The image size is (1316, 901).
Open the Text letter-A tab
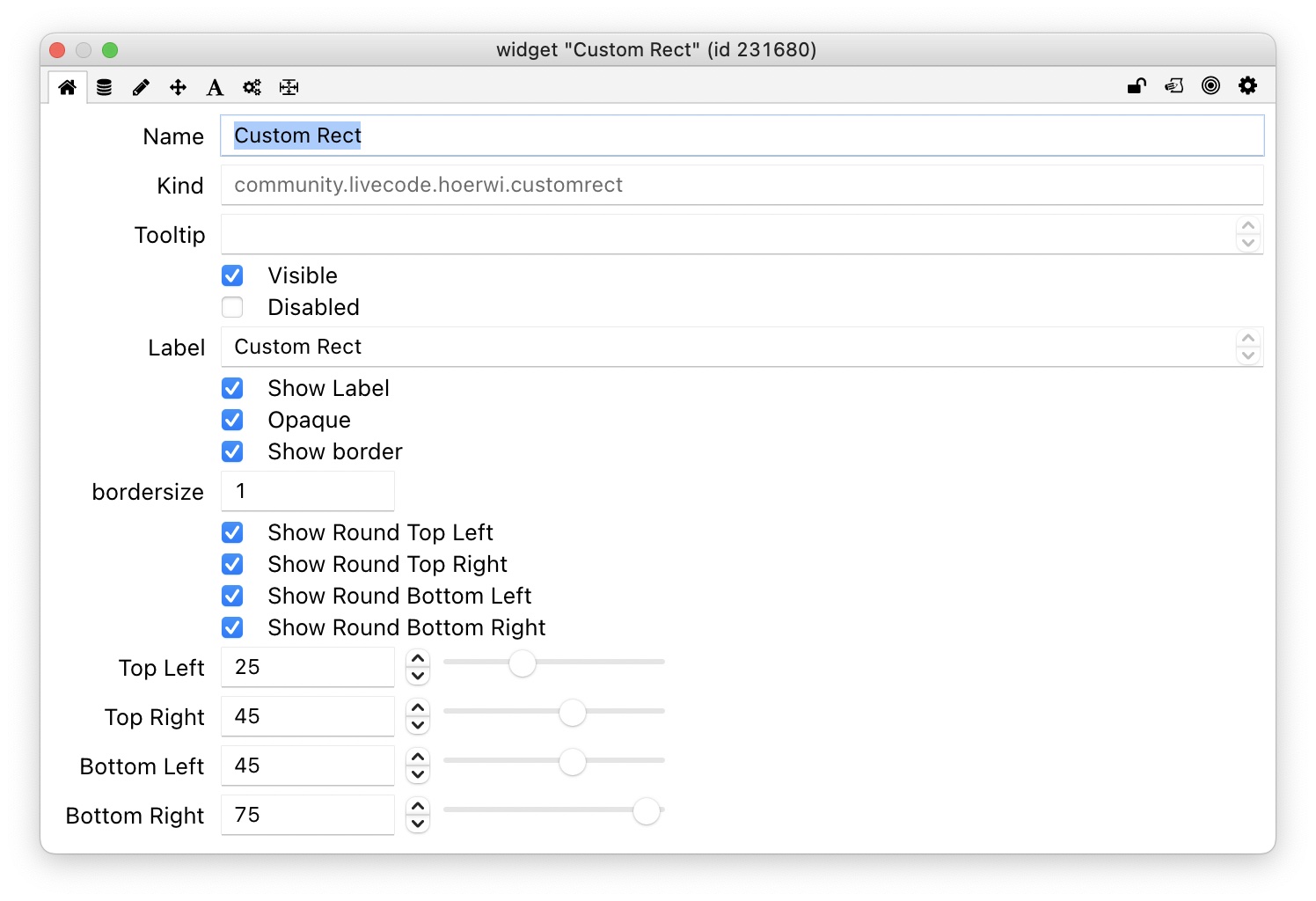(215, 87)
